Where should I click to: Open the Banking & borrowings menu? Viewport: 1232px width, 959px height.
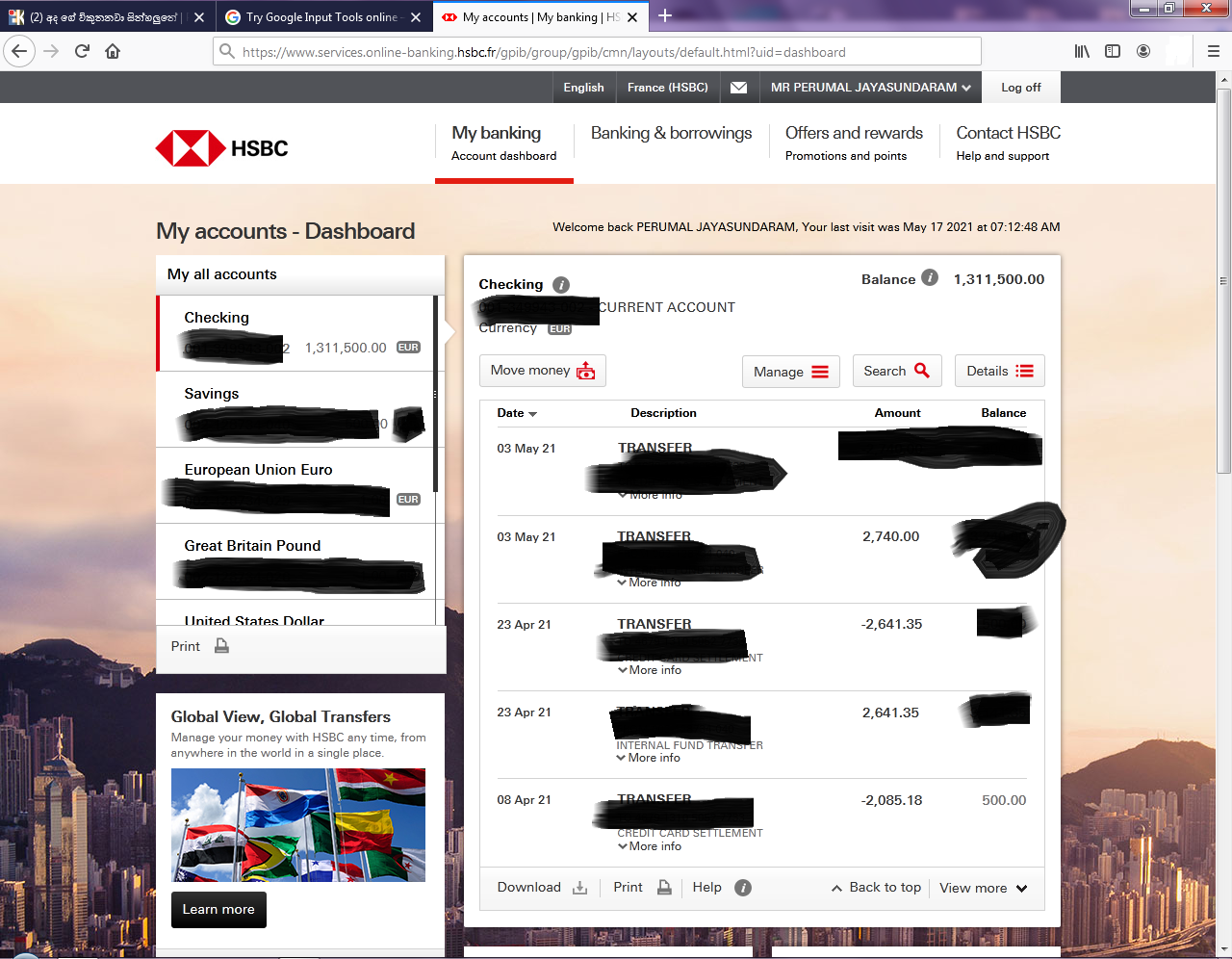point(672,133)
